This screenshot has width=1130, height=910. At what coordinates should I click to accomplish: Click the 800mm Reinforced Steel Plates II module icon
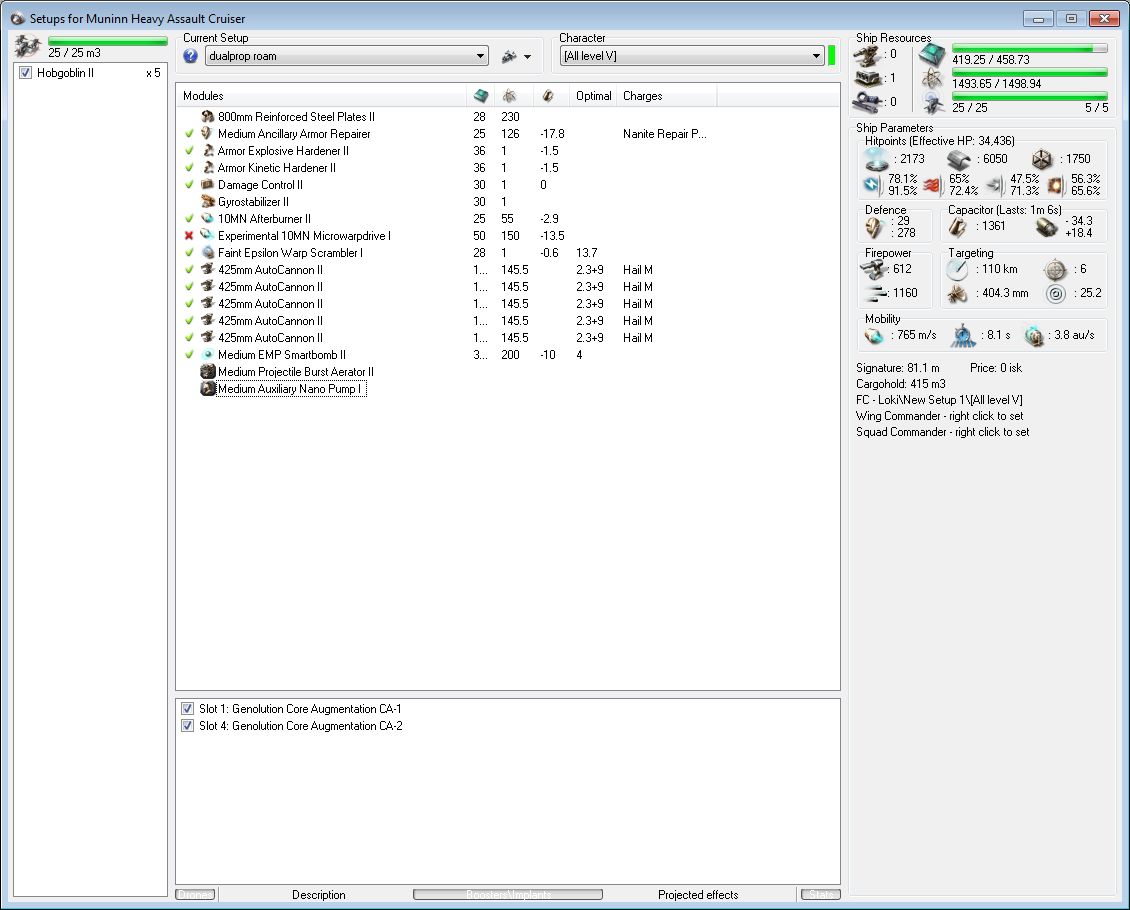208,117
